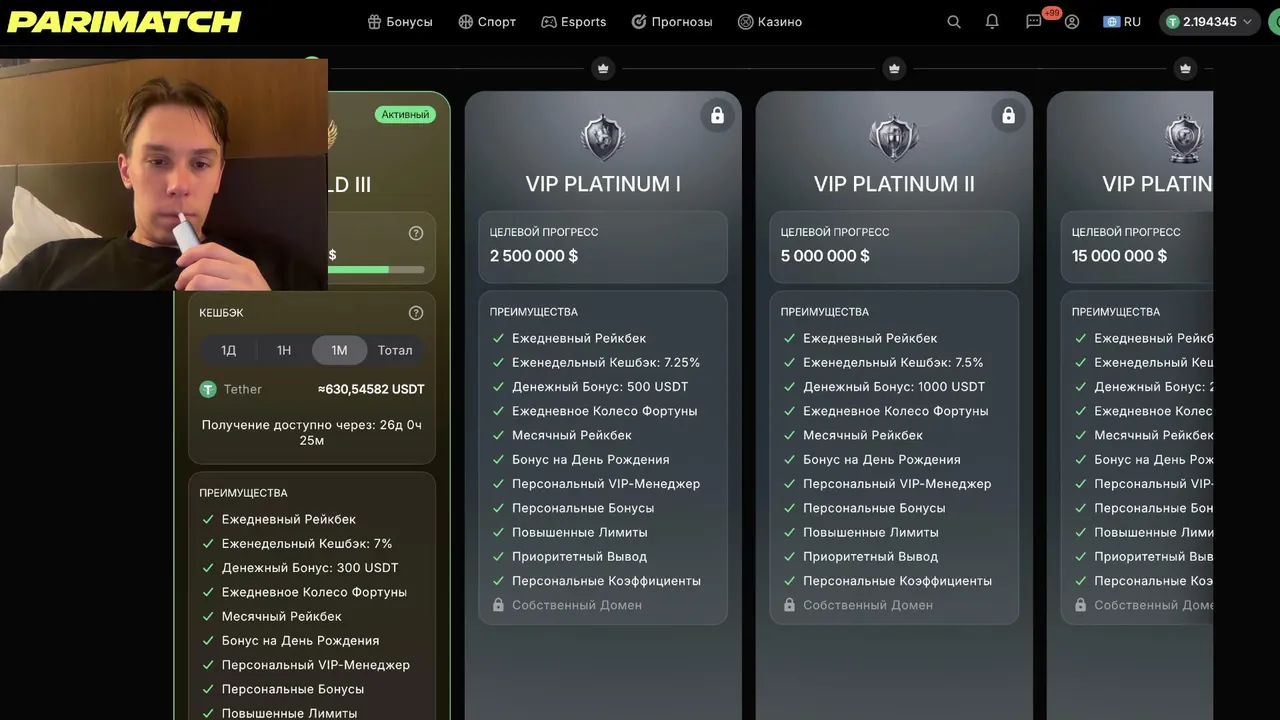This screenshot has height=720, width=1280.
Task: Click Персональные Бонусы in Gold III card
Action: 293,689
